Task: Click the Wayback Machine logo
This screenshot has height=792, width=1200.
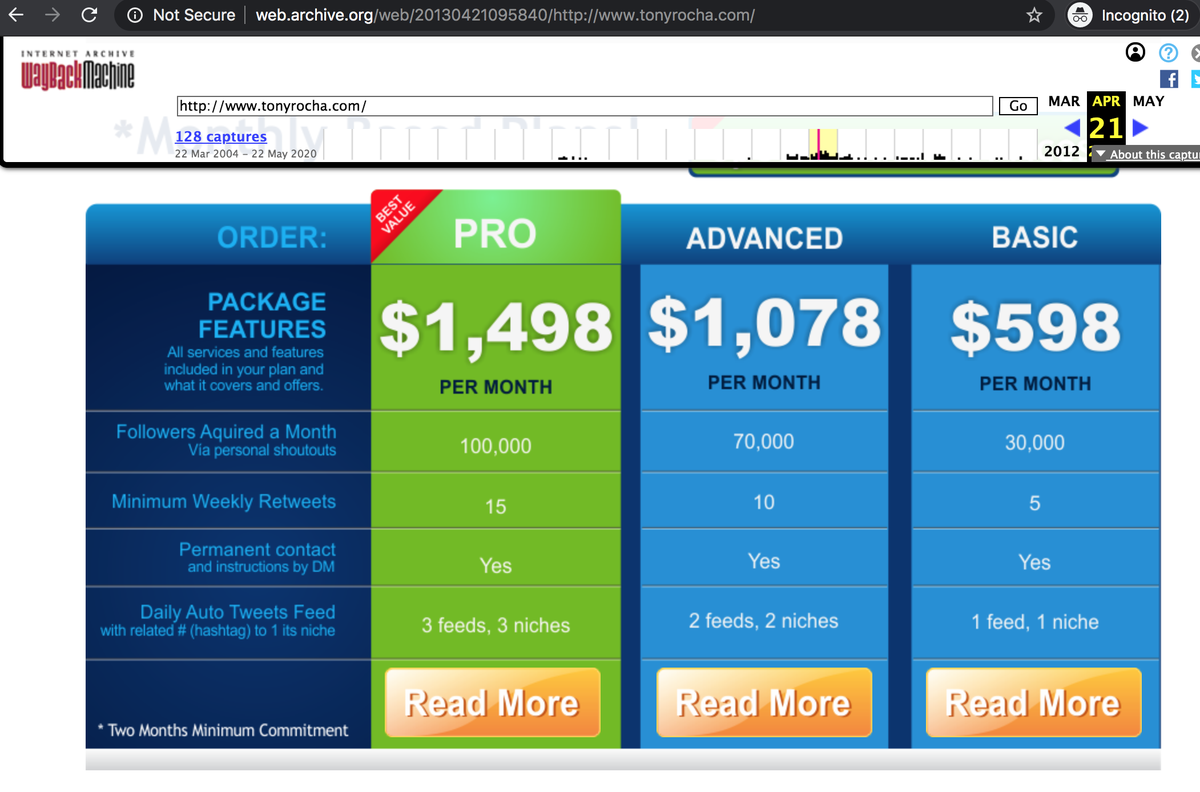Action: click(78, 70)
